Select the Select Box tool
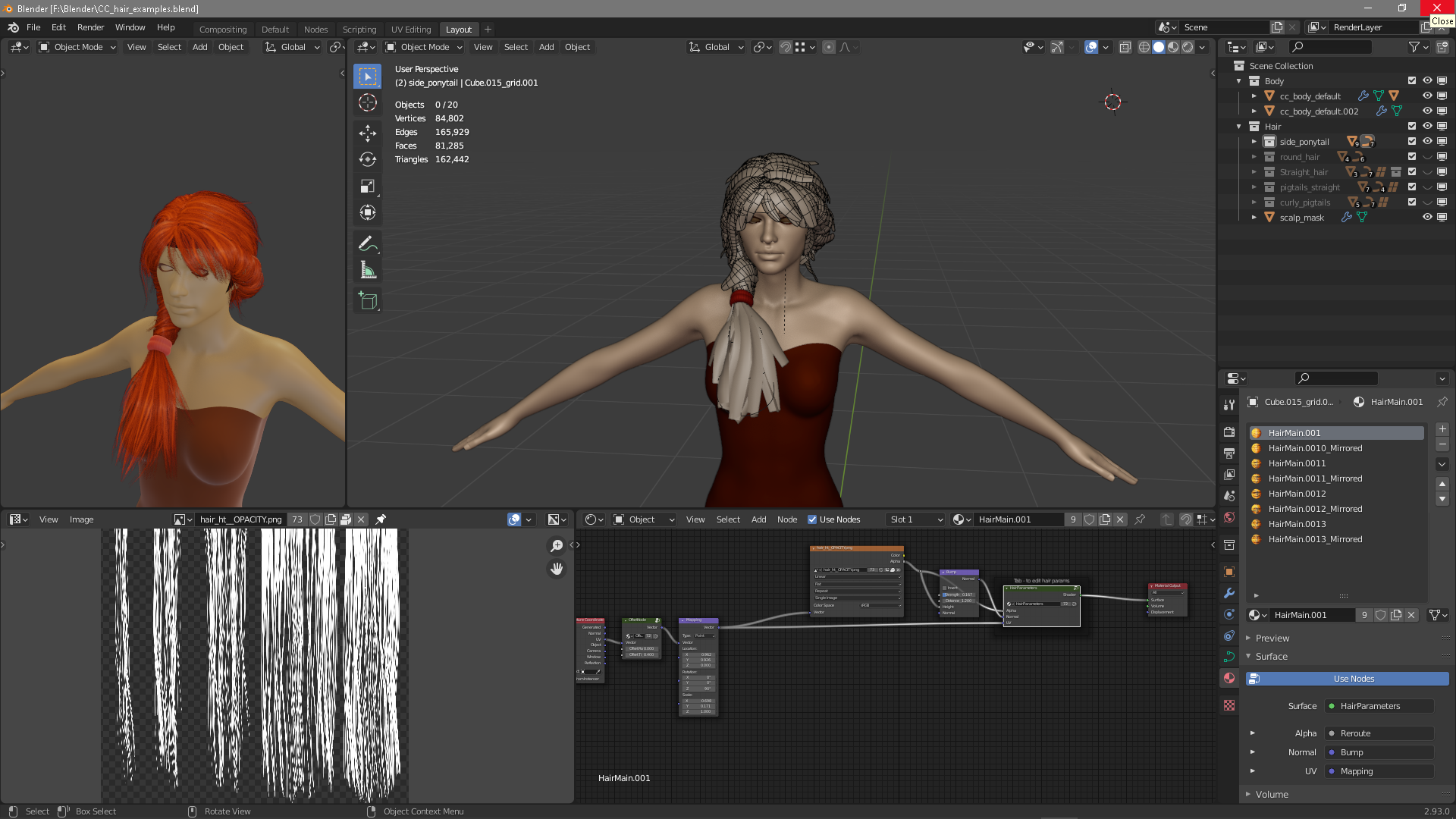The width and height of the screenshot is (1456, 819). click(x=368, y=77)
